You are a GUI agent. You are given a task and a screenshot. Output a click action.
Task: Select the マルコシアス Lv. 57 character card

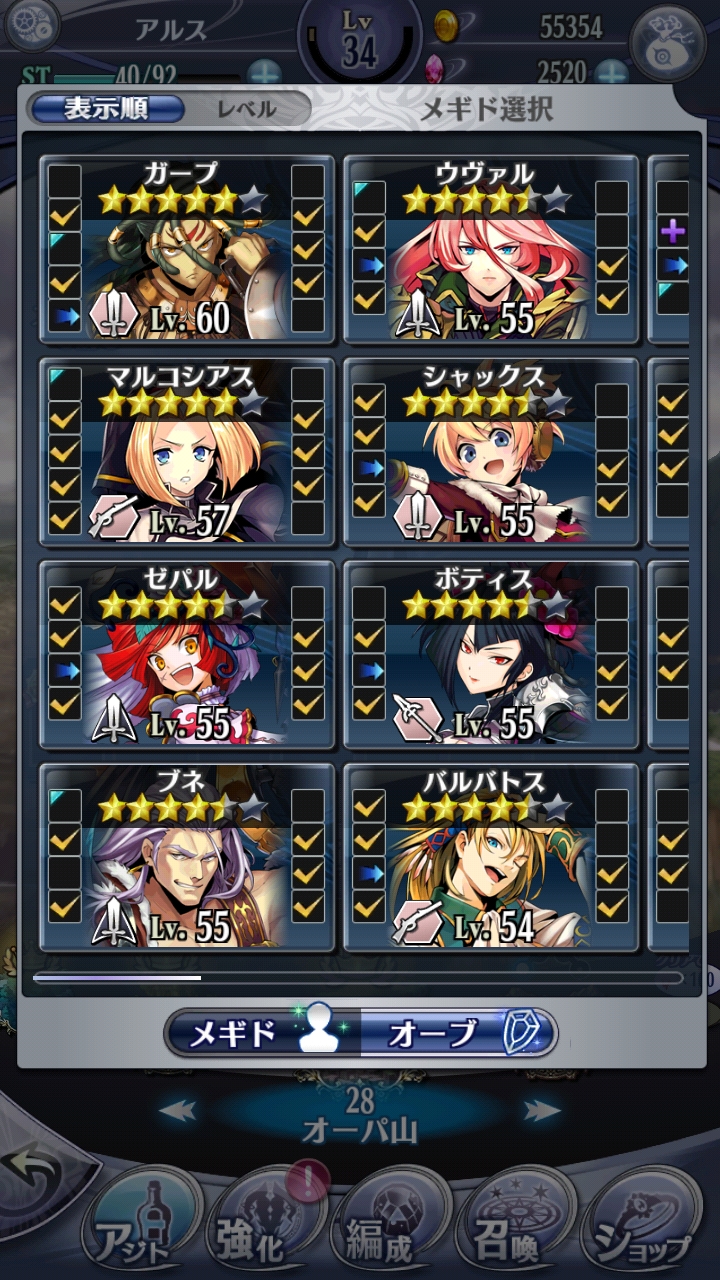tap(187, 452)
